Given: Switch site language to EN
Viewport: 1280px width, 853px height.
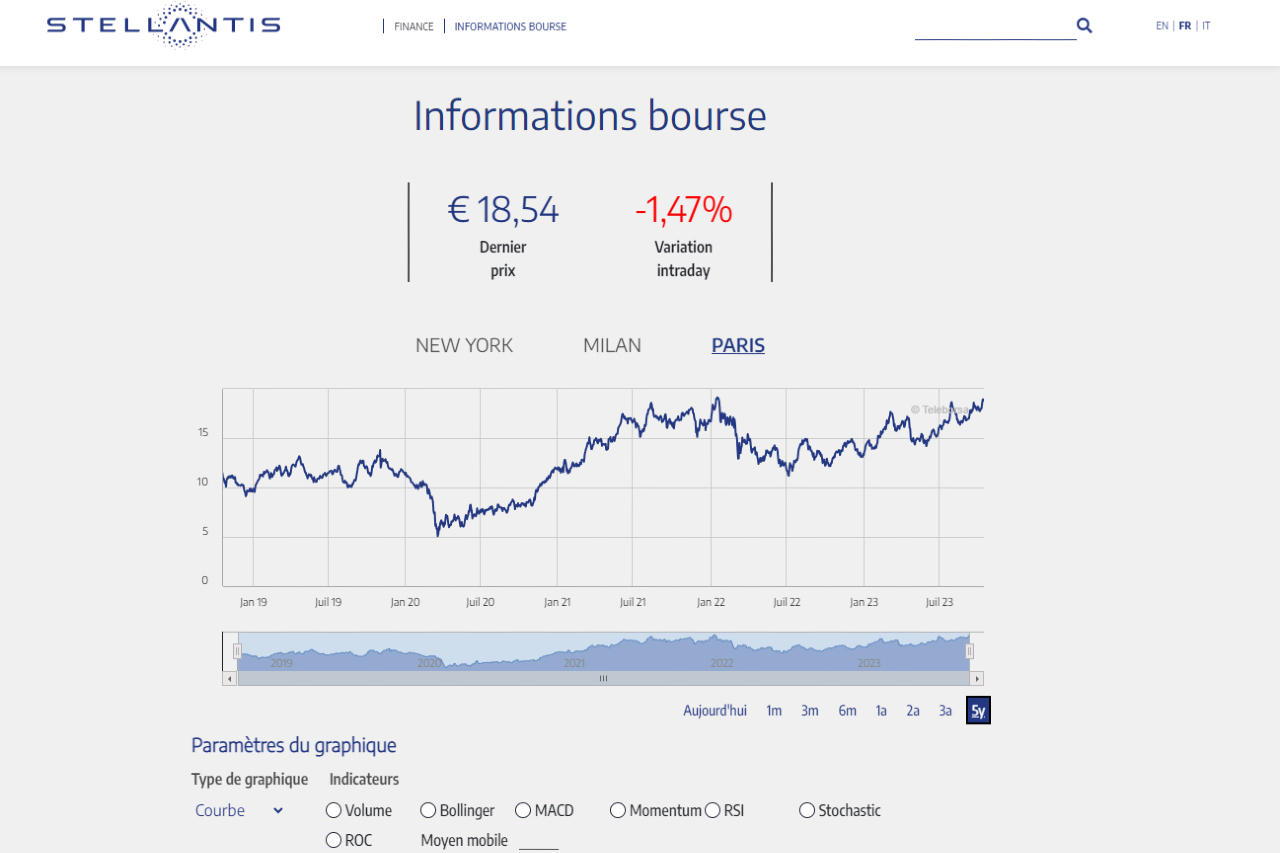Looking at the screenshot, I should point(1162,25).
